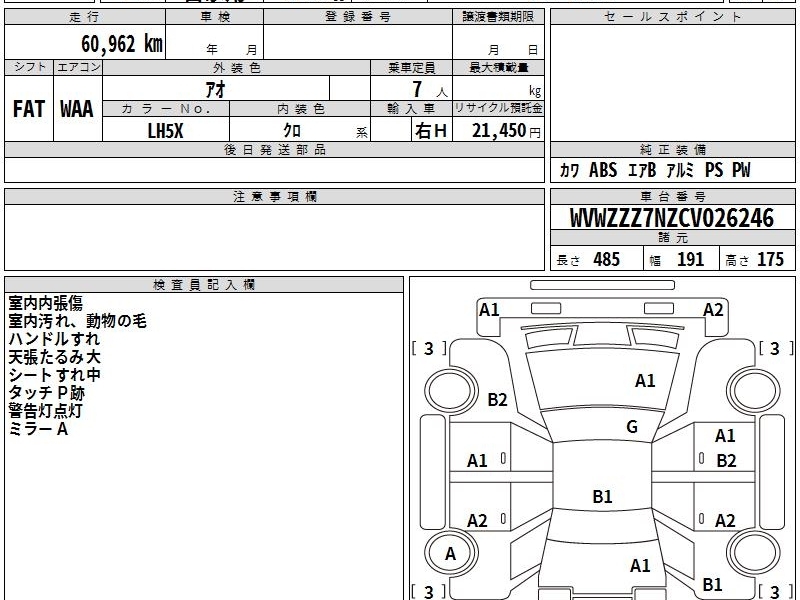Click the B1 mark on the roof
This screenshot has height=600, width=800.
pyautogui.click(x=602, y=496)
